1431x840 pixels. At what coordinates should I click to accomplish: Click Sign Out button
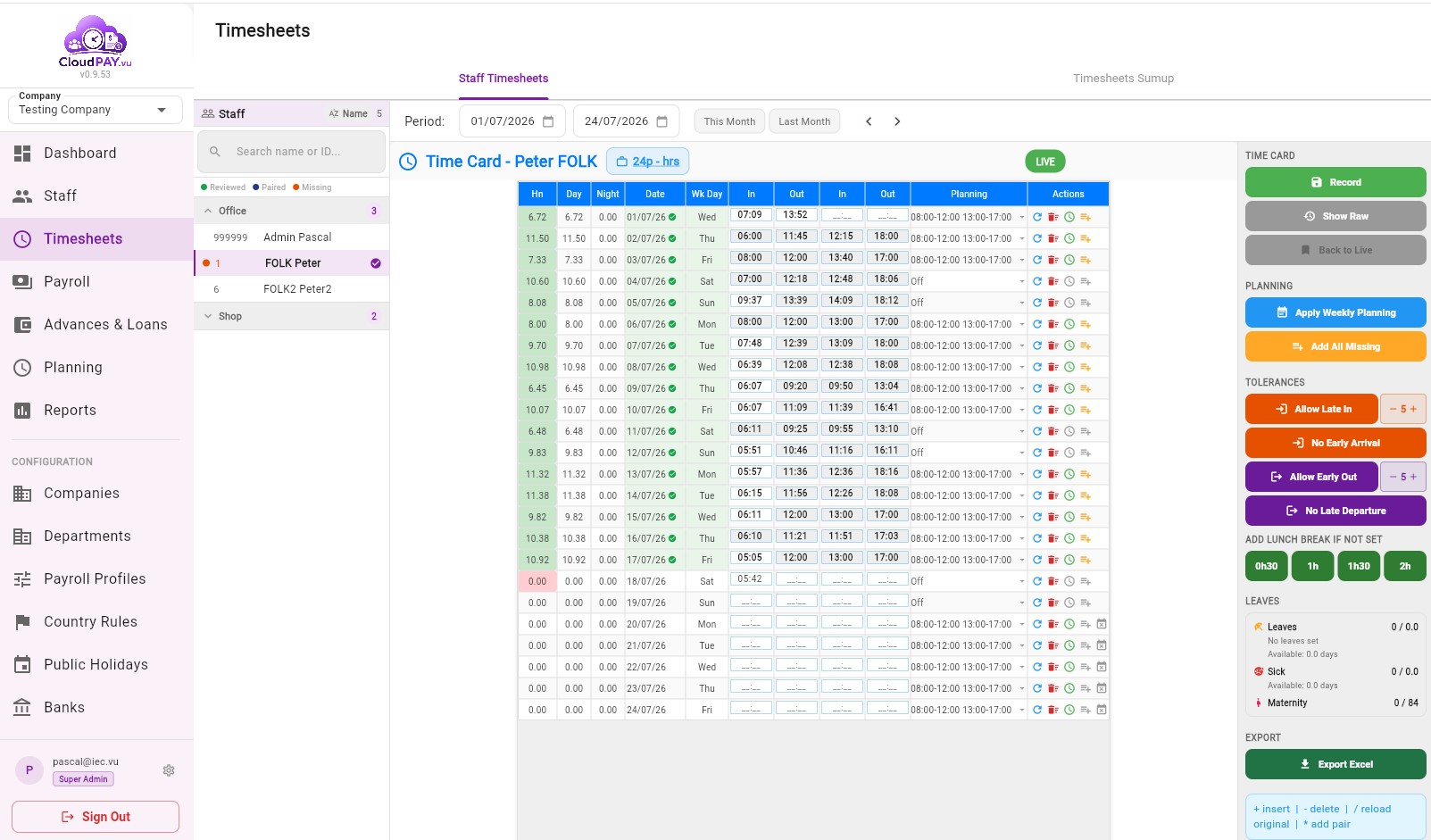tap(96, 817)
